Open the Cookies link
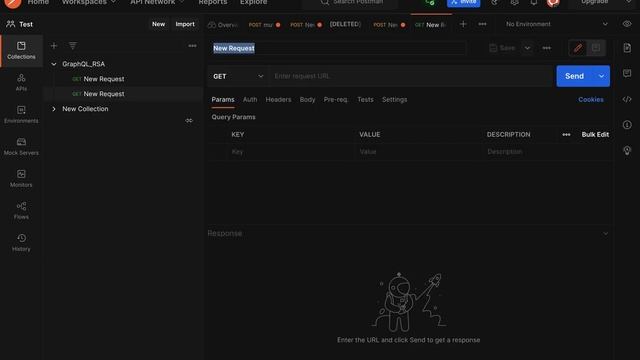Image resolution: width=640 pixels, height=360 pixels. (x=591, y=100)
